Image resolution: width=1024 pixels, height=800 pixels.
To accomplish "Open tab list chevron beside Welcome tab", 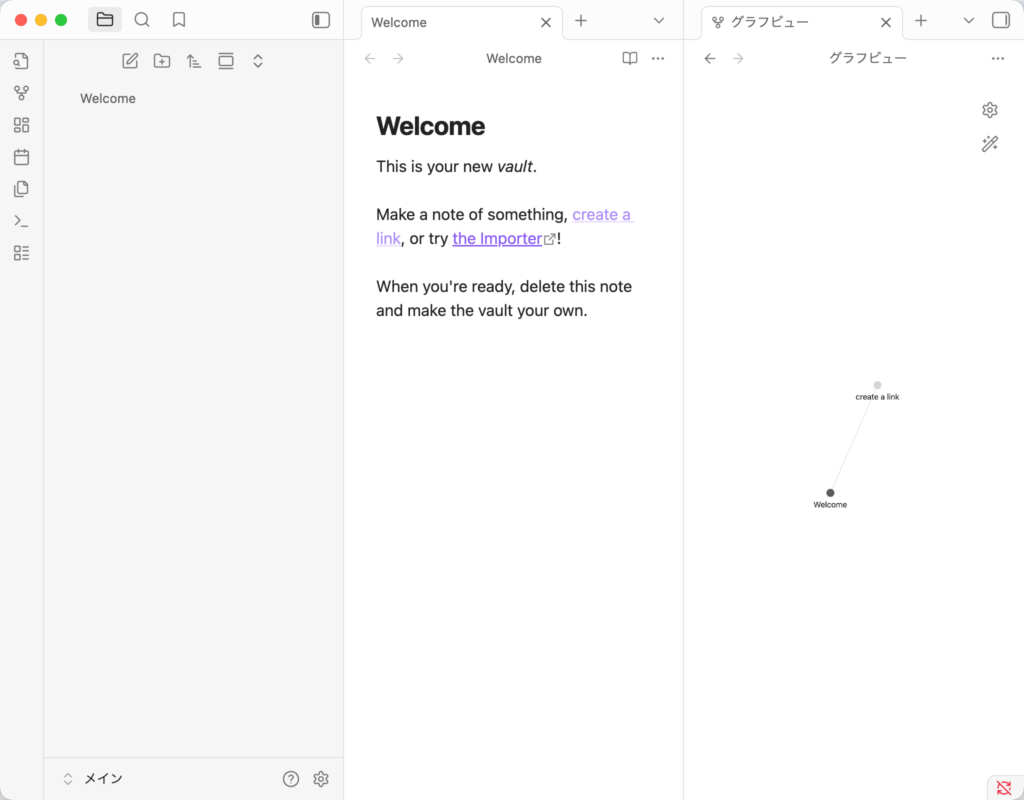I will [x=658, y=21].
